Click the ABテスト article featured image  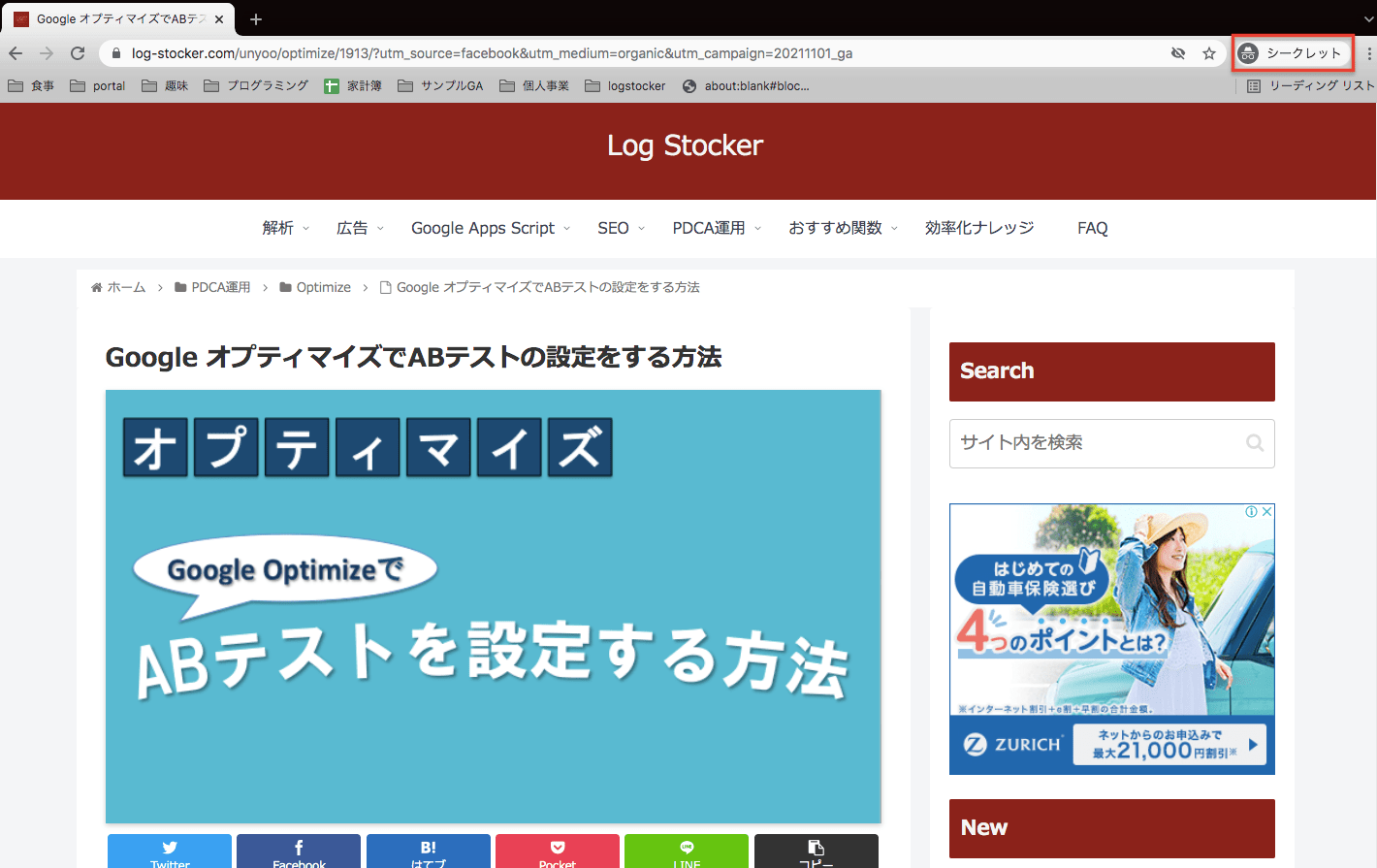pos(494,606)
